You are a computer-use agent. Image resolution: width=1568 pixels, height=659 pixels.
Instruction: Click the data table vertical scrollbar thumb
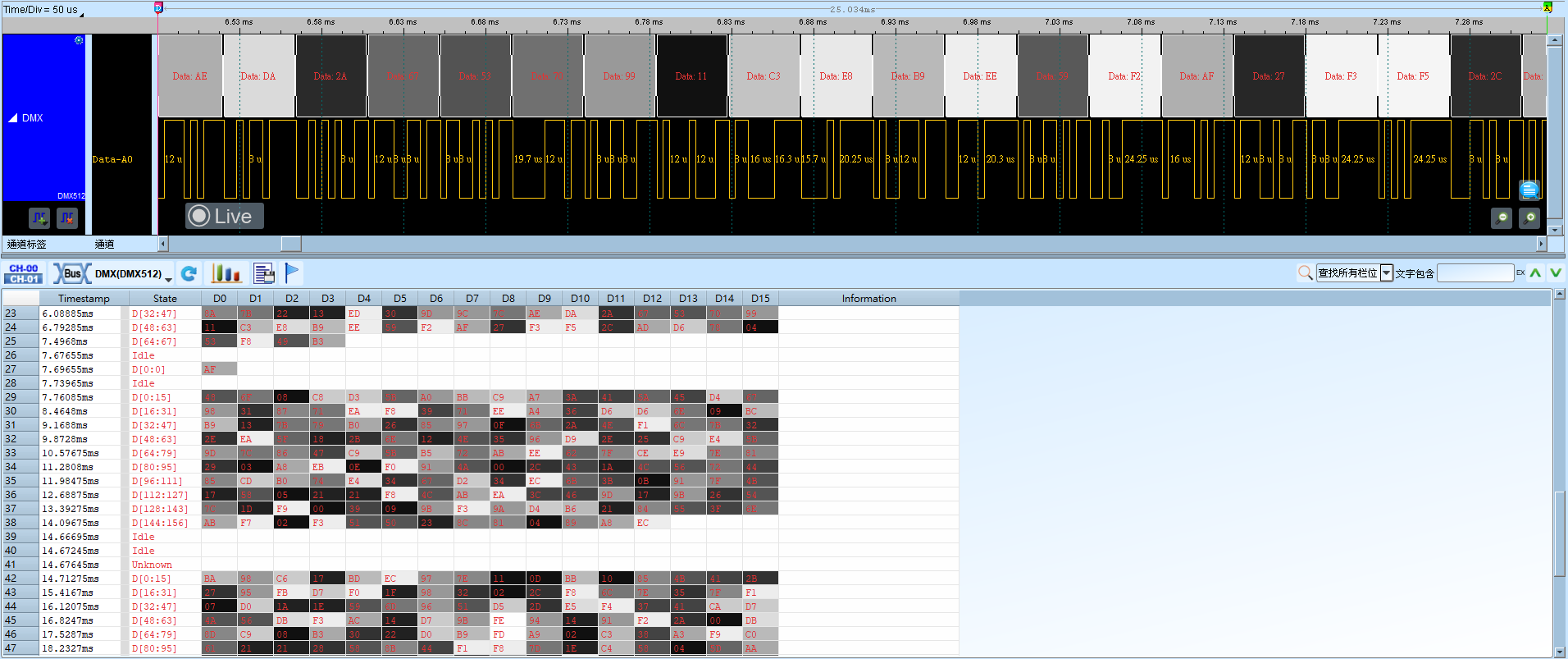1560,533
